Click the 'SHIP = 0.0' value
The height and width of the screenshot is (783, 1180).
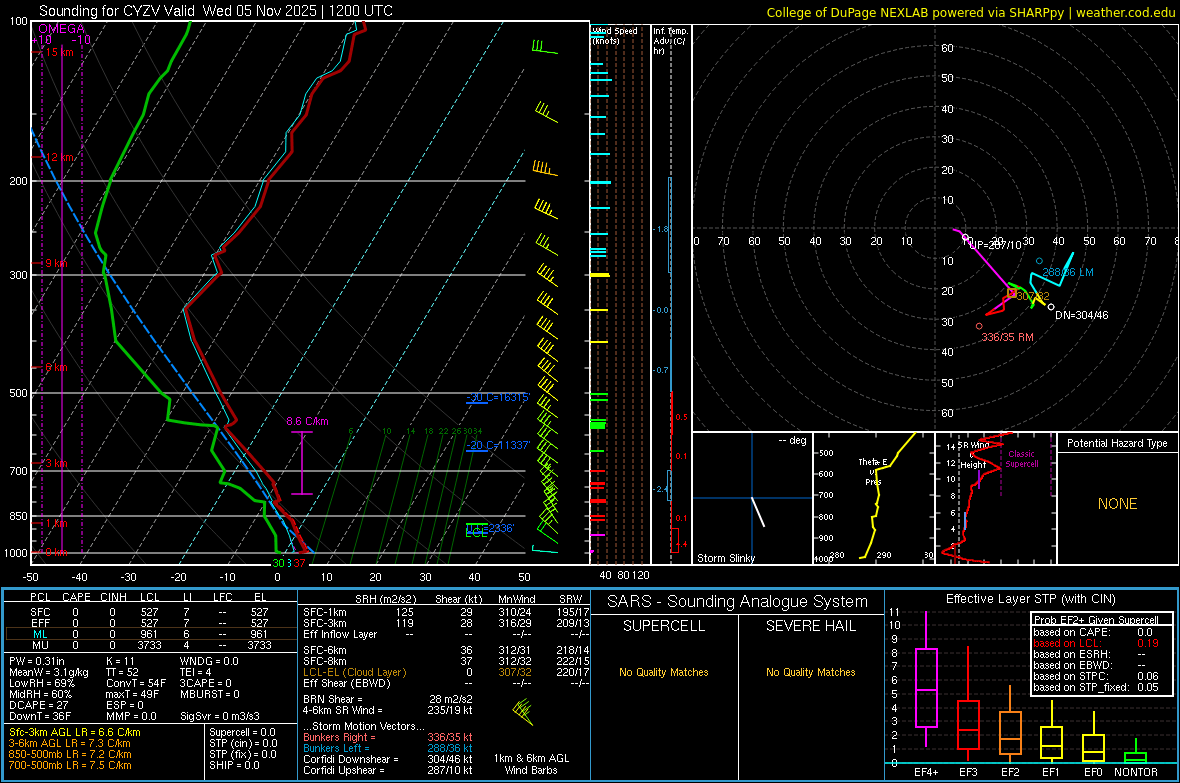click(234, 766)
